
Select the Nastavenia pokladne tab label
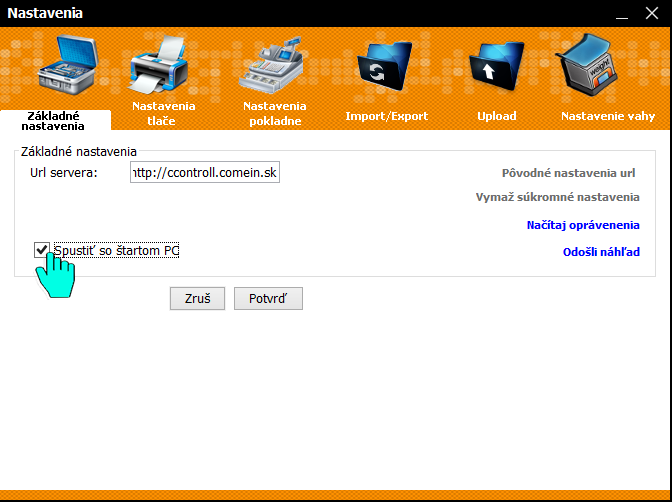pyautogui.click(x=275, y=113)
